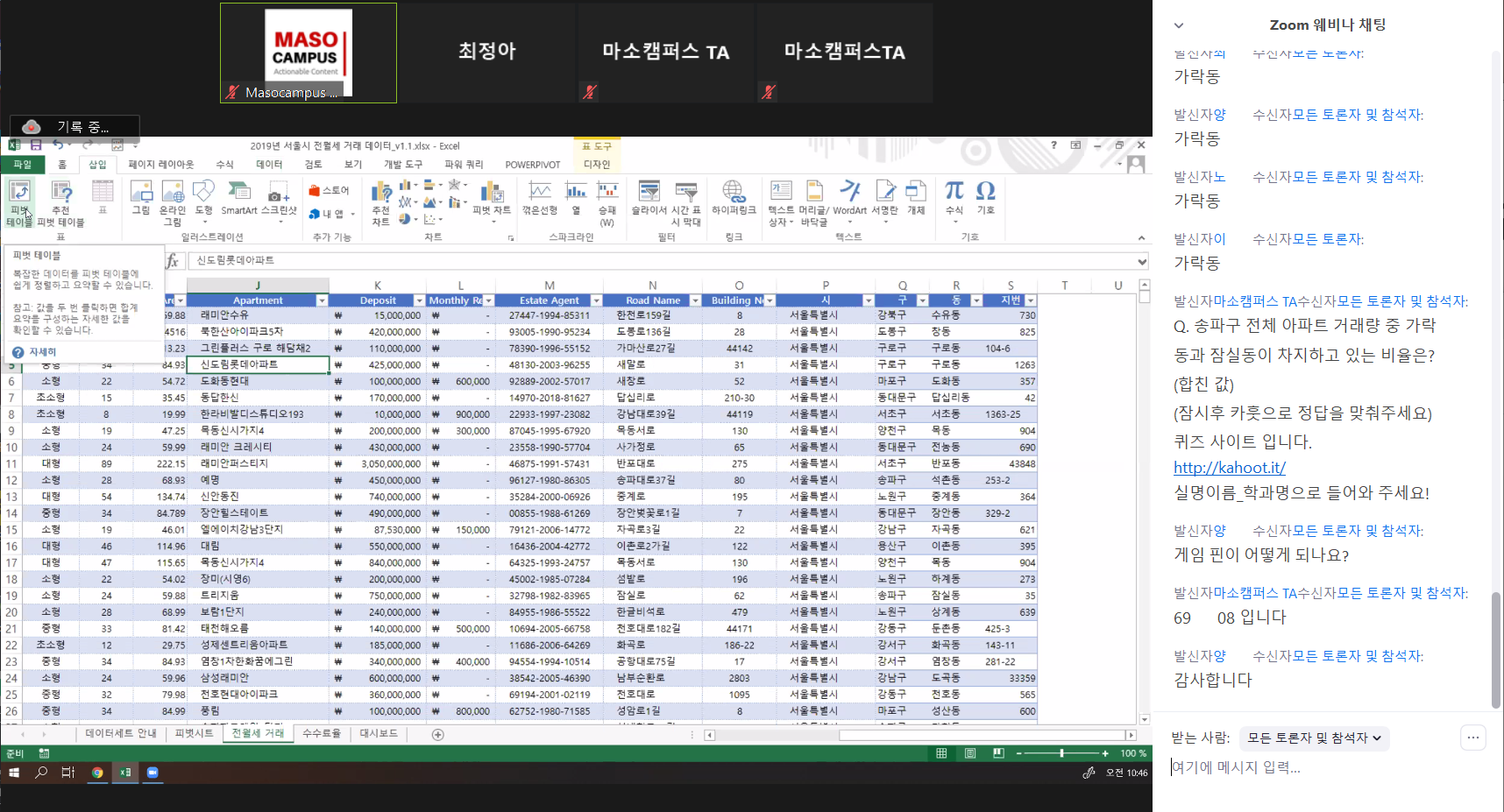Insert a hyperlink using 하이퍼링크 icon
Image resolution: width=1504 pixels, height=812 pixels.
[x=733, y=194]
